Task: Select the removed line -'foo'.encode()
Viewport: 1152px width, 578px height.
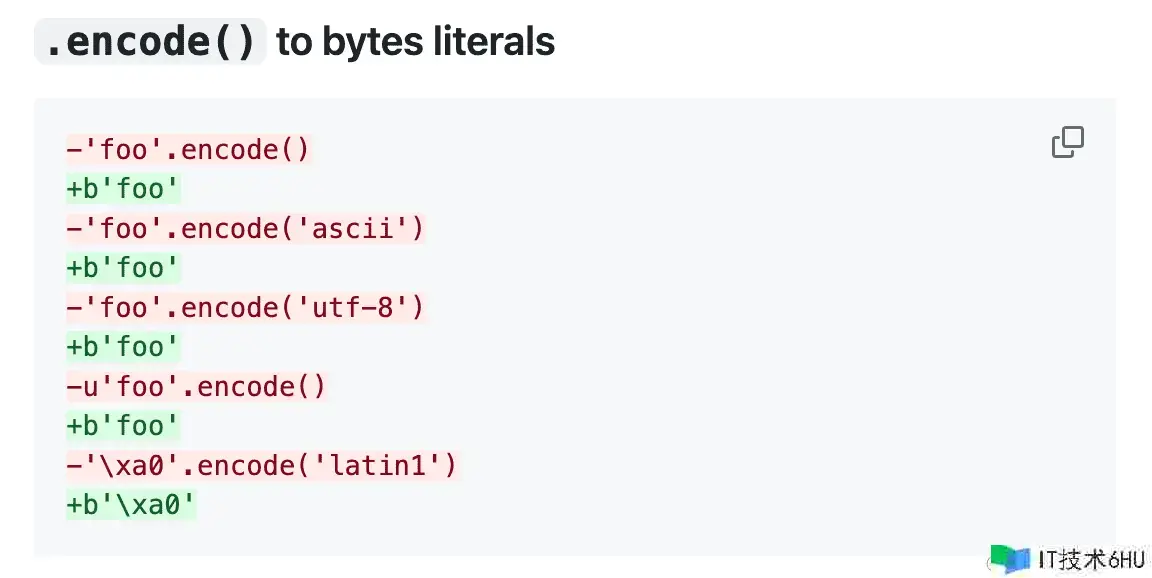Action: [x=189, y=150]
